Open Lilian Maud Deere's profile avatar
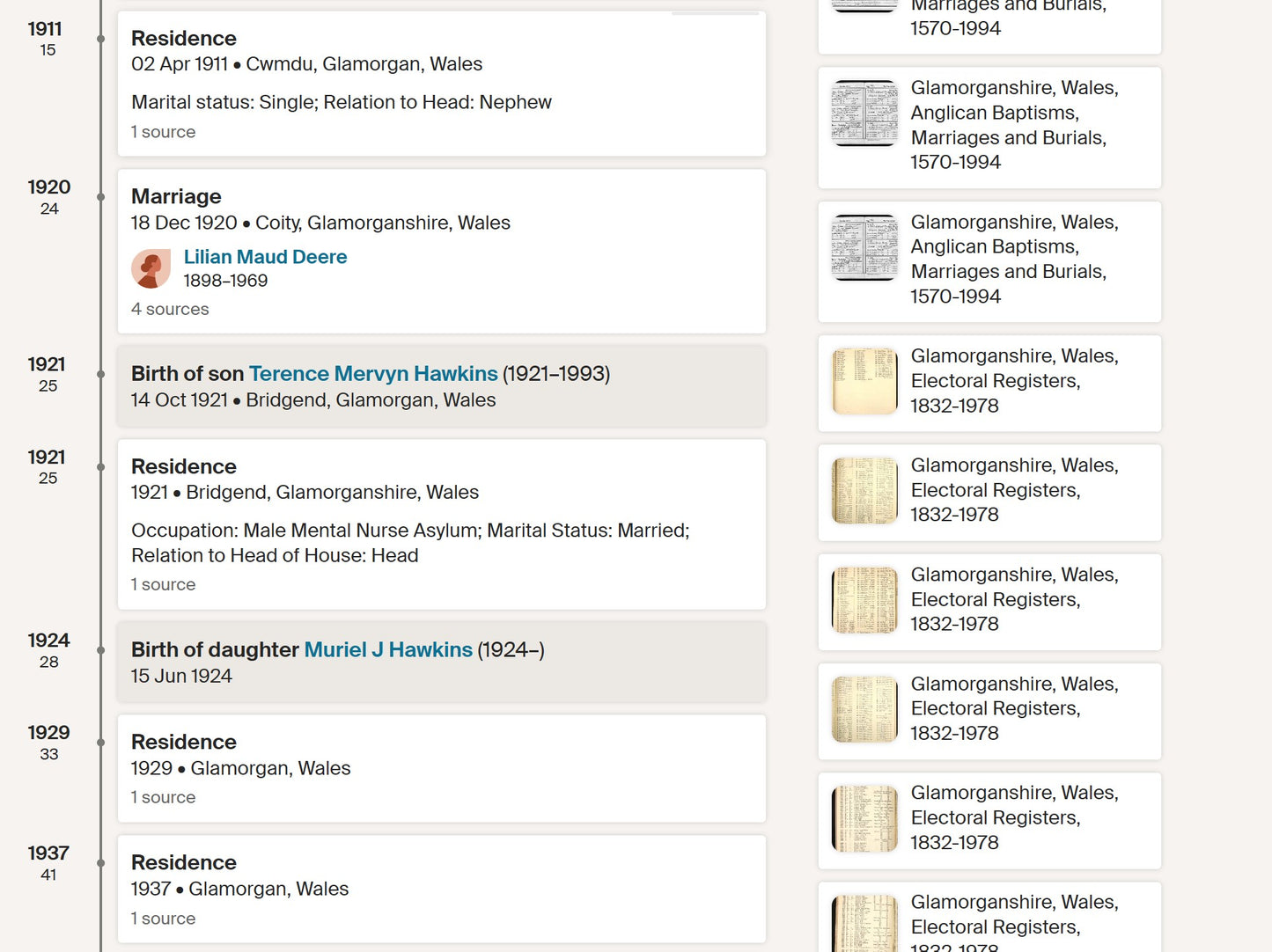Image resolution: width=1272 pixels, height=952 pixels. (x=151, y=268)
